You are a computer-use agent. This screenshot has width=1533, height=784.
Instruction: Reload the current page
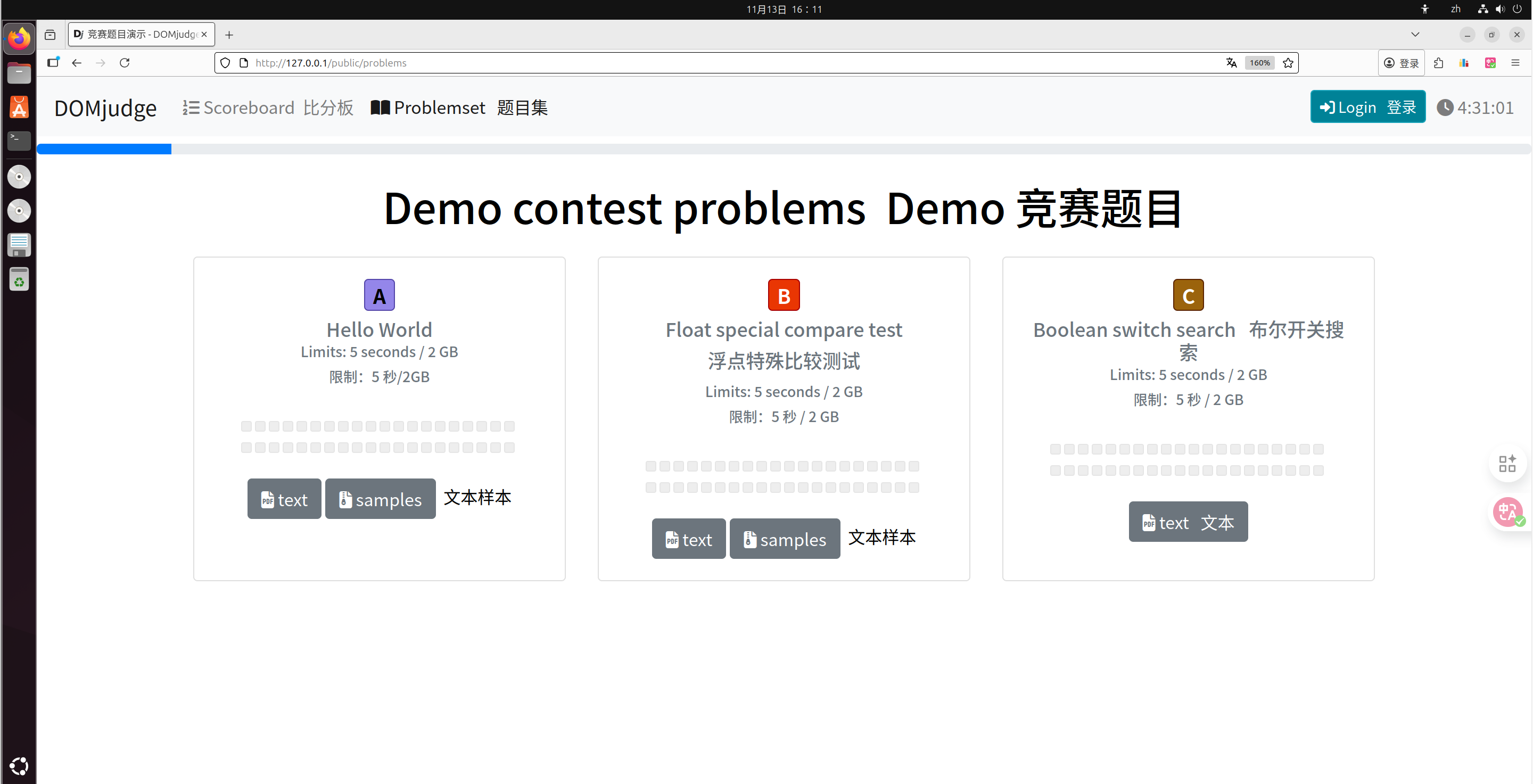click(125, 62)
